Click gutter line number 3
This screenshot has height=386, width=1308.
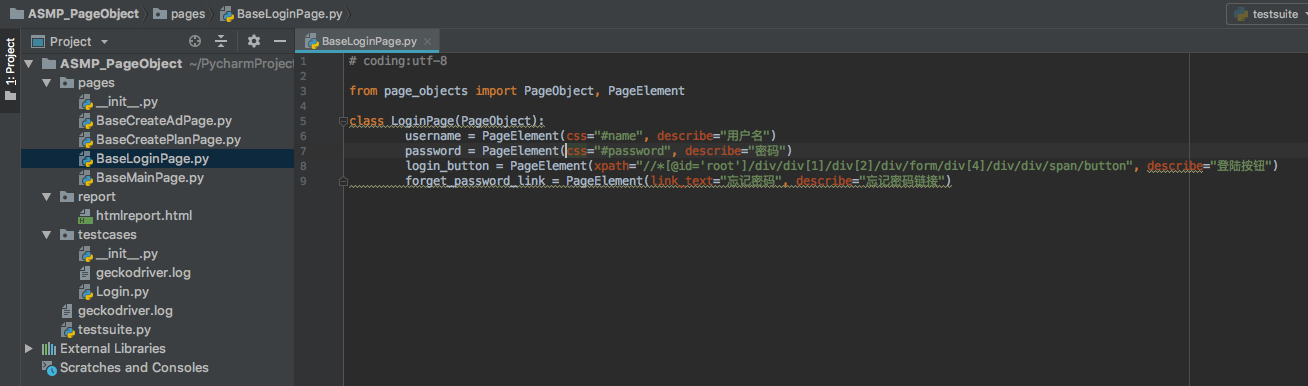pos(303,91)
